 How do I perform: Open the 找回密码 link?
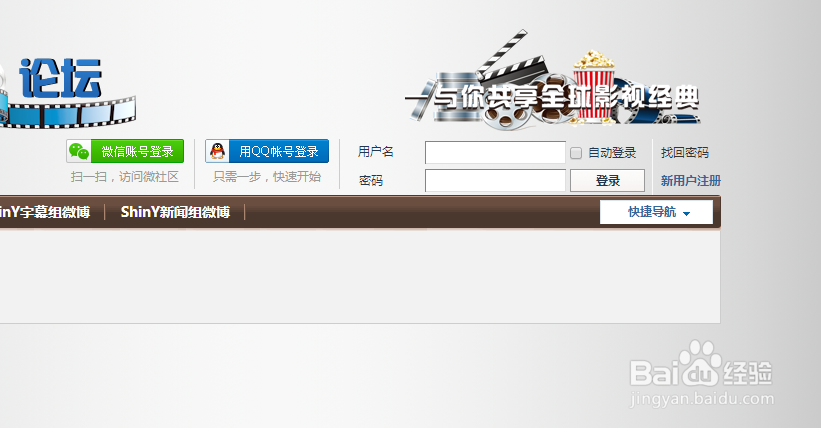(685, 153)
